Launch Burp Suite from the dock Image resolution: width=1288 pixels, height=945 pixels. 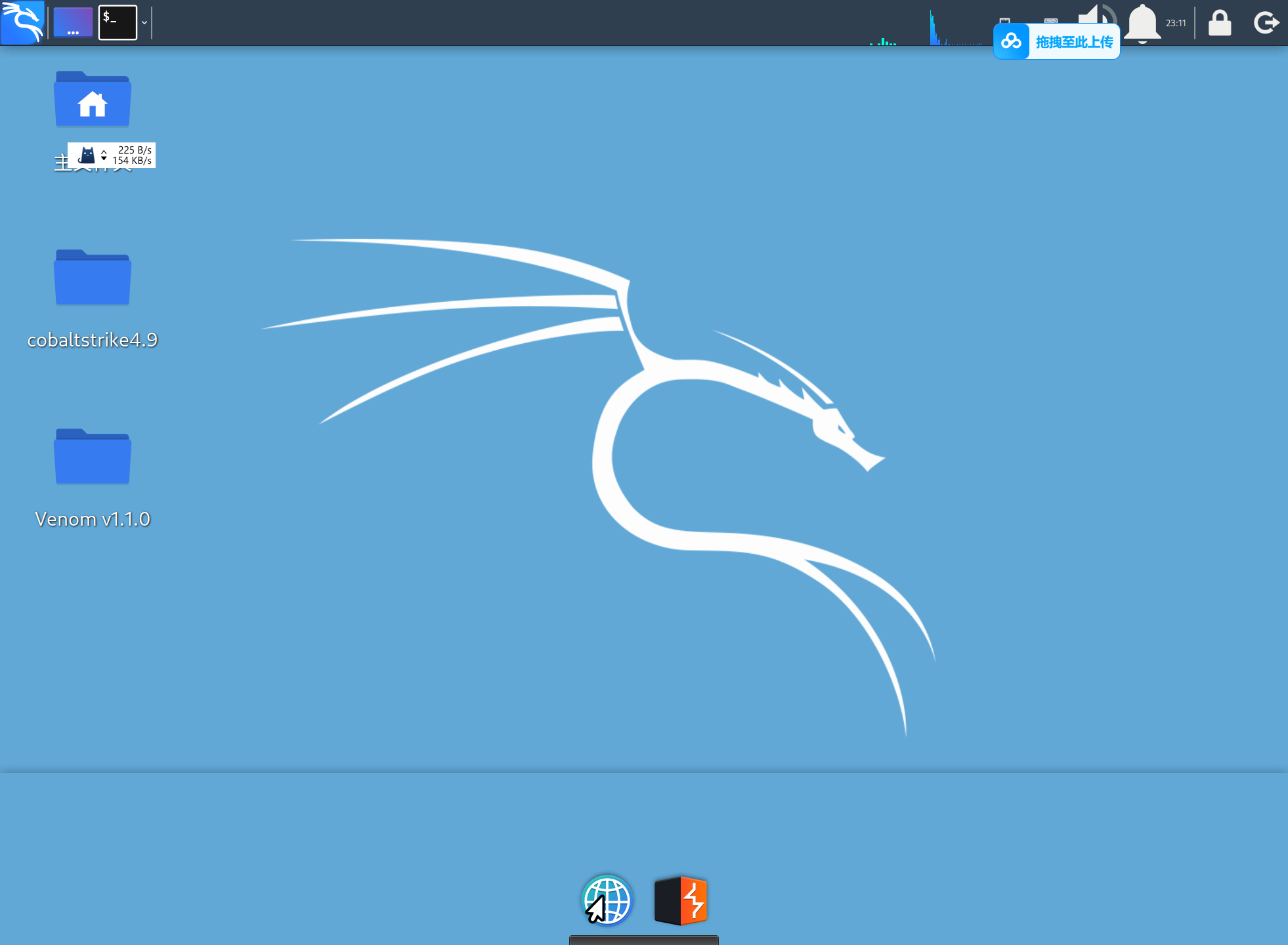(x=681, y=900)
